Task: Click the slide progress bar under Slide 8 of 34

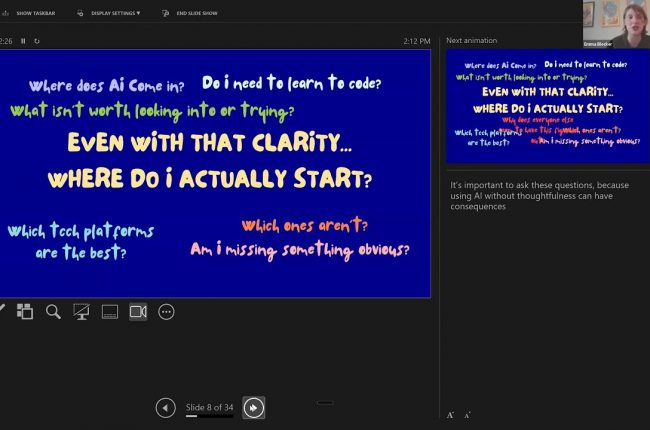Action: [x=209, y=416]
